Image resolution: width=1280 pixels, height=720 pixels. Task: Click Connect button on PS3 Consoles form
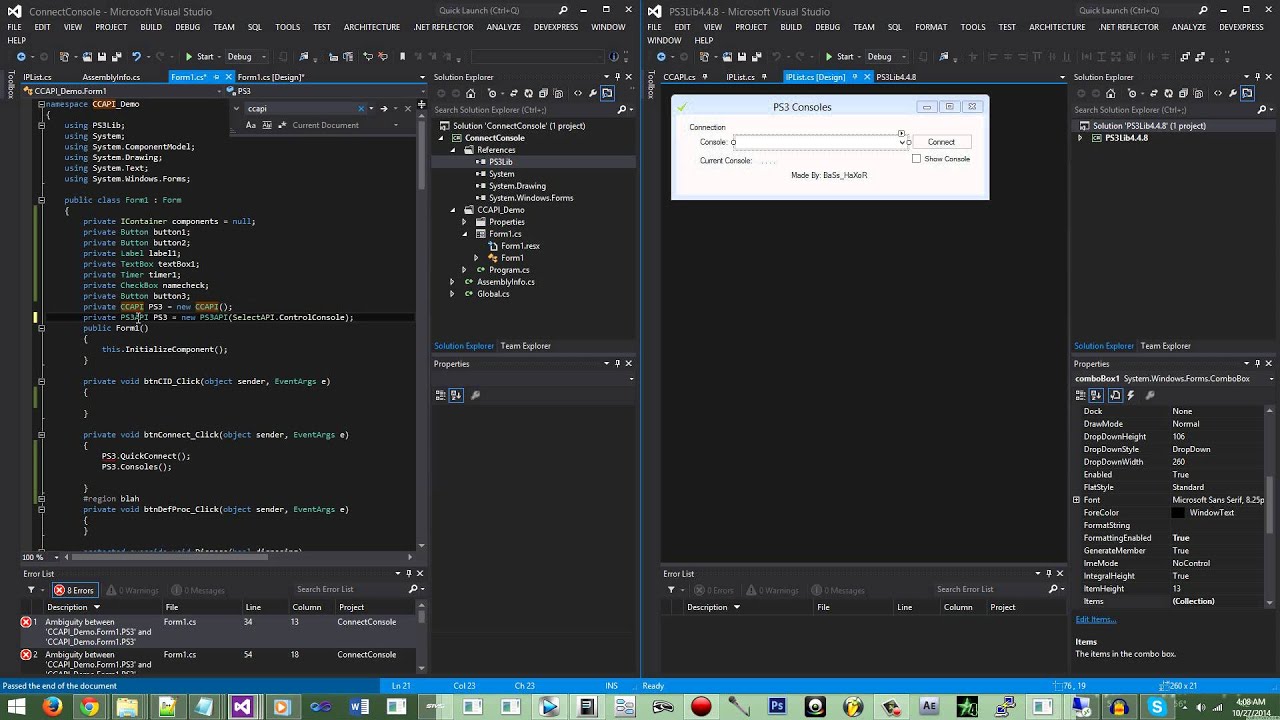pos(941,142)
